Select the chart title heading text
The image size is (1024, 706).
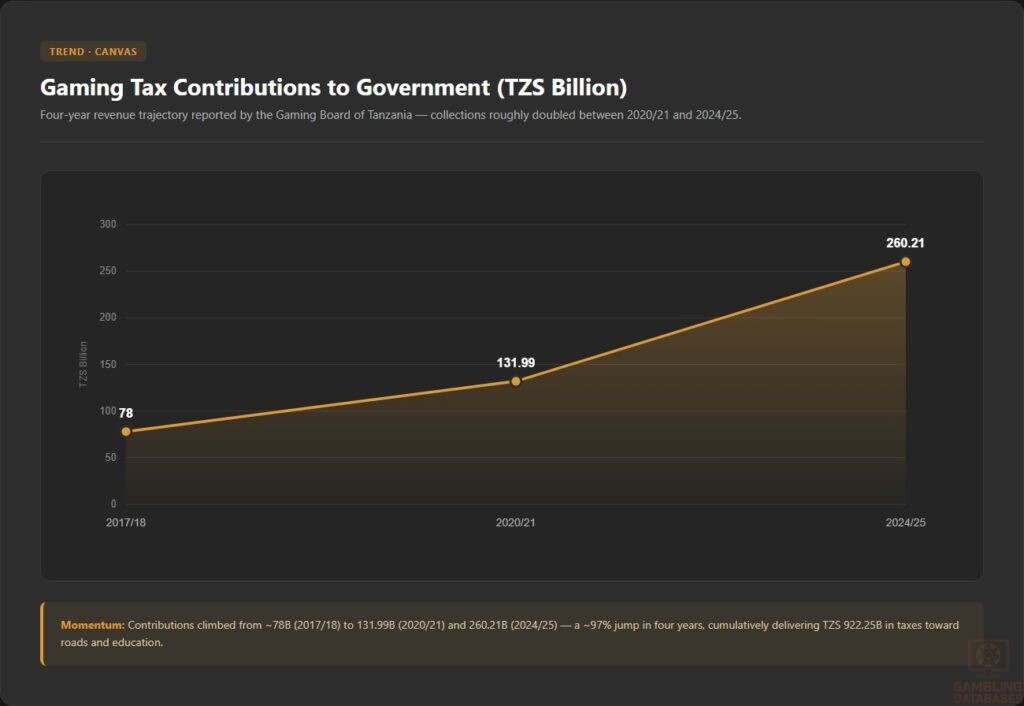(333, 88)
